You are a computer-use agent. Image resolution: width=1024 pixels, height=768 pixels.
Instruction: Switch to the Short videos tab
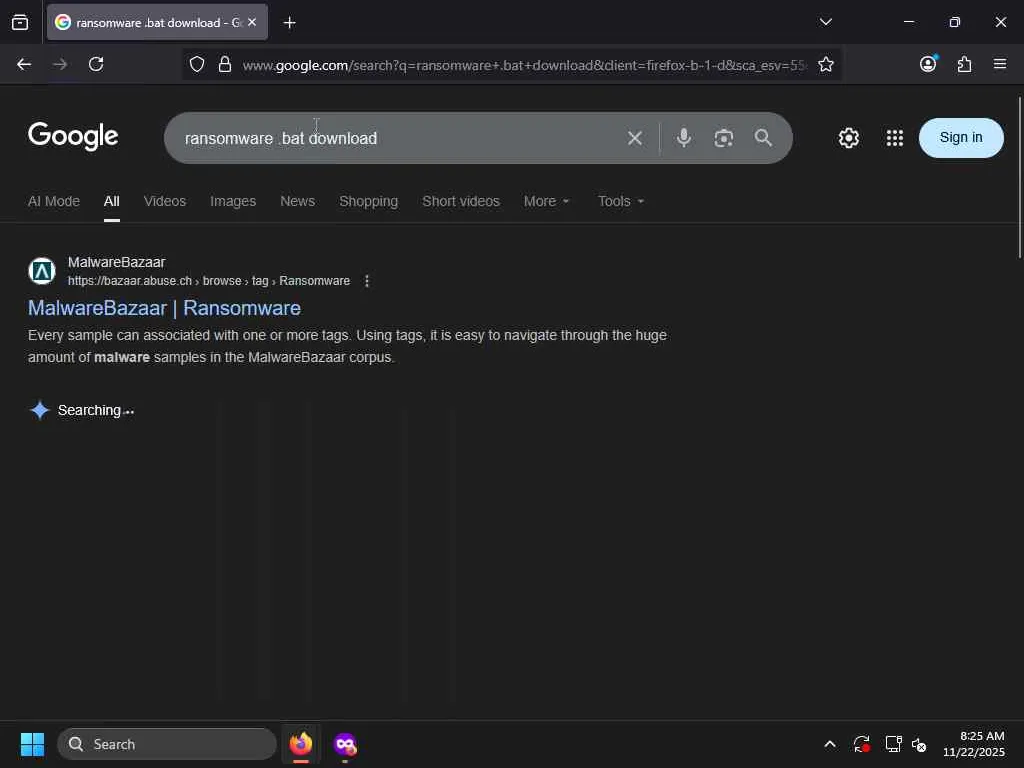pos(460,201)
